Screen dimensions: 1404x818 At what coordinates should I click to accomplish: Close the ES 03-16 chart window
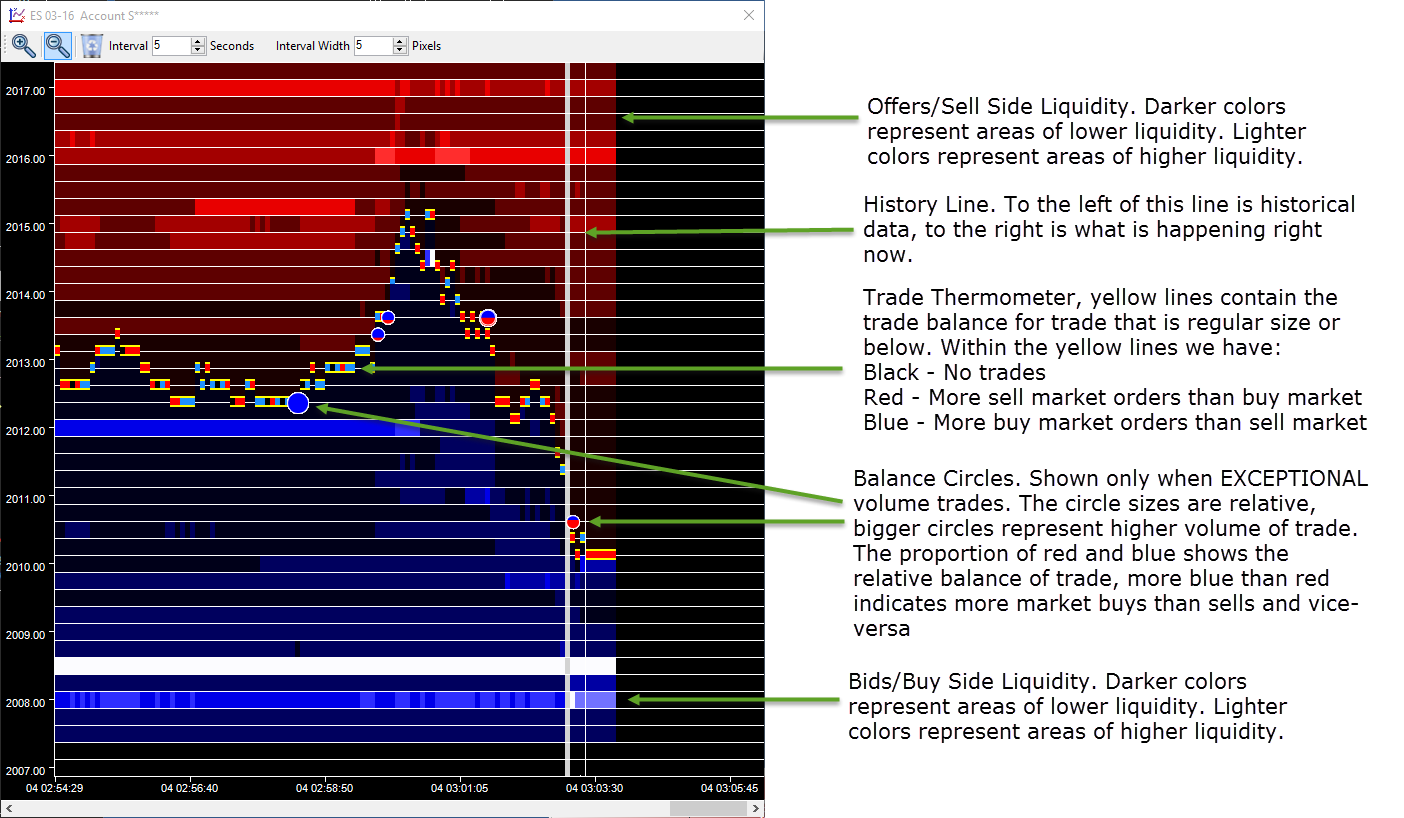749,15
